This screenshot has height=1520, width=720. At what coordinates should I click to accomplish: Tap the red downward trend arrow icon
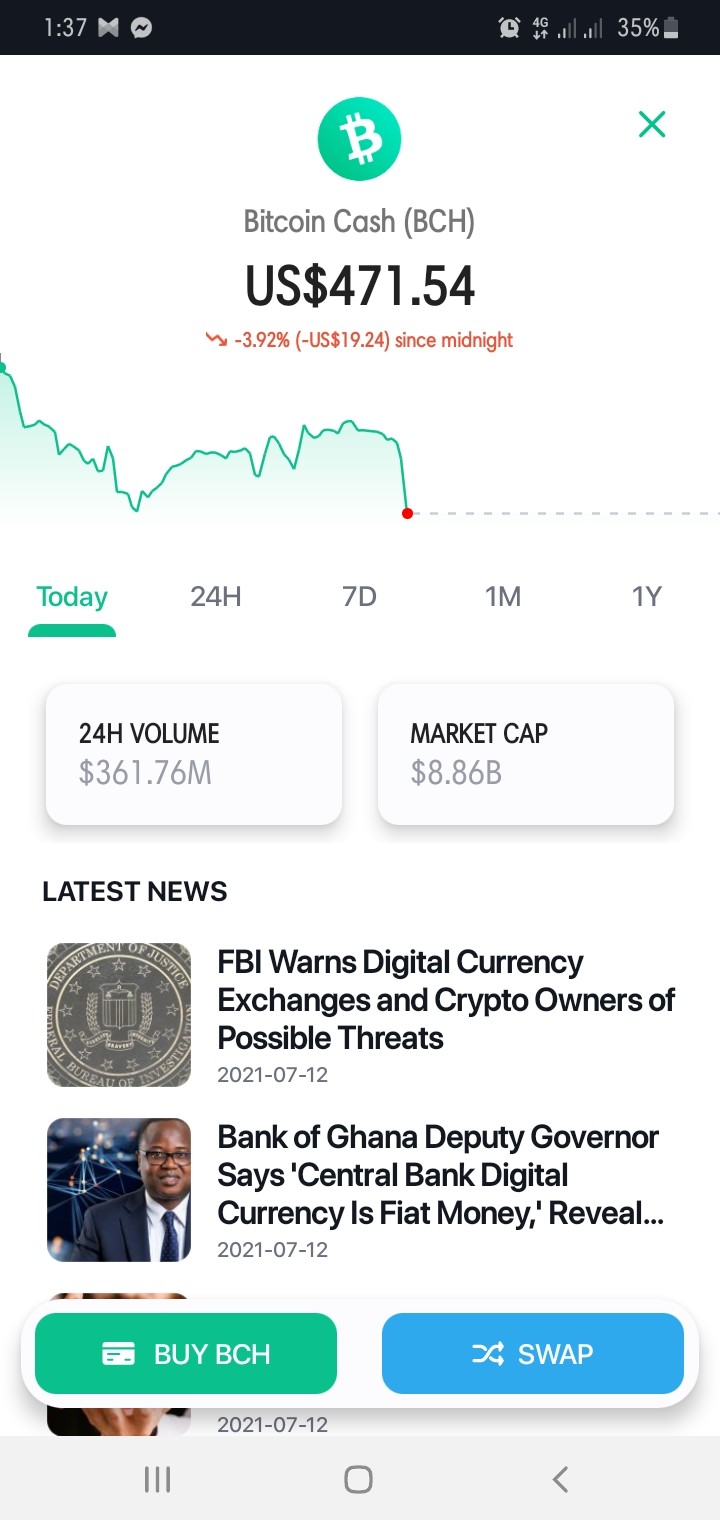point(216,340)
